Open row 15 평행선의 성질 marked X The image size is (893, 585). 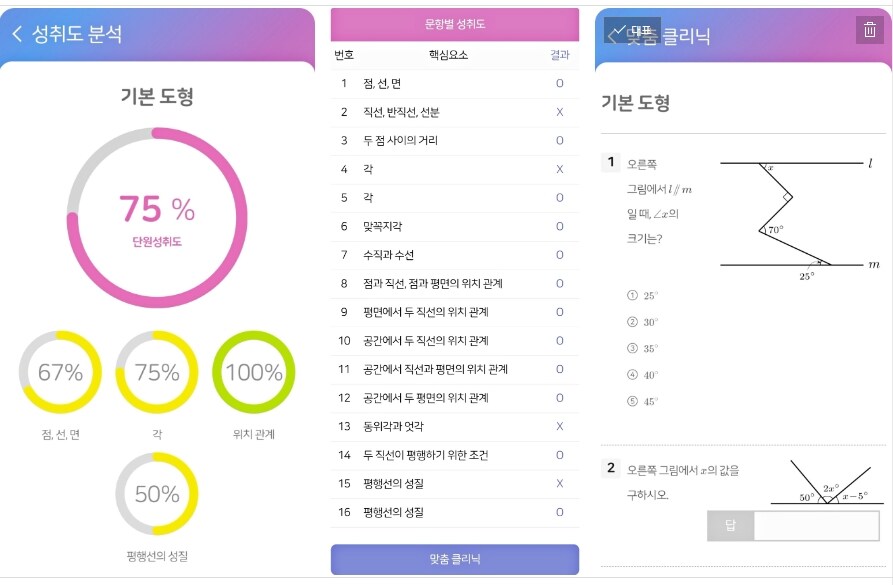tap(454, 484)
